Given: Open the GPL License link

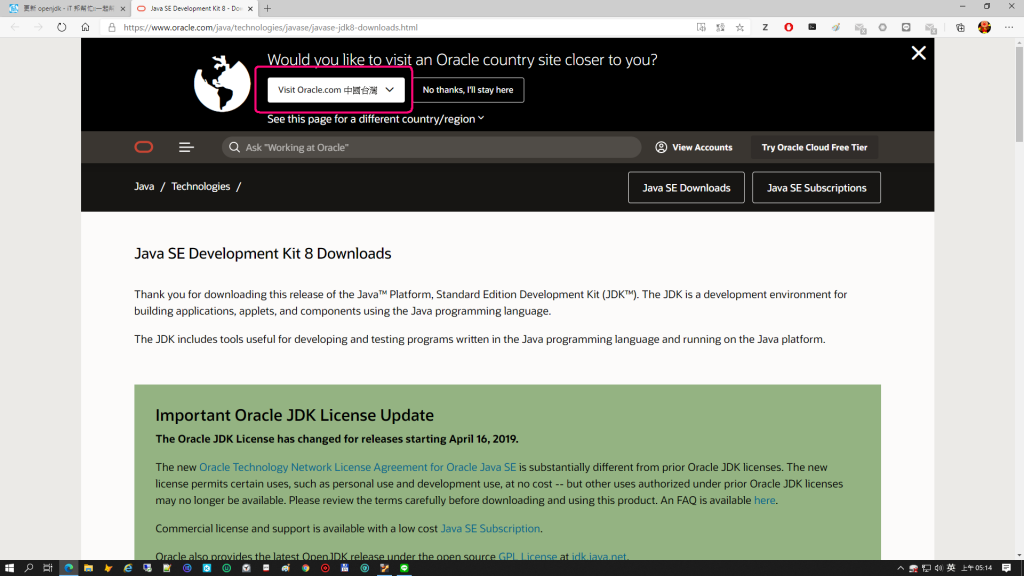Looking at the screenshot, I should click(528, 556).
